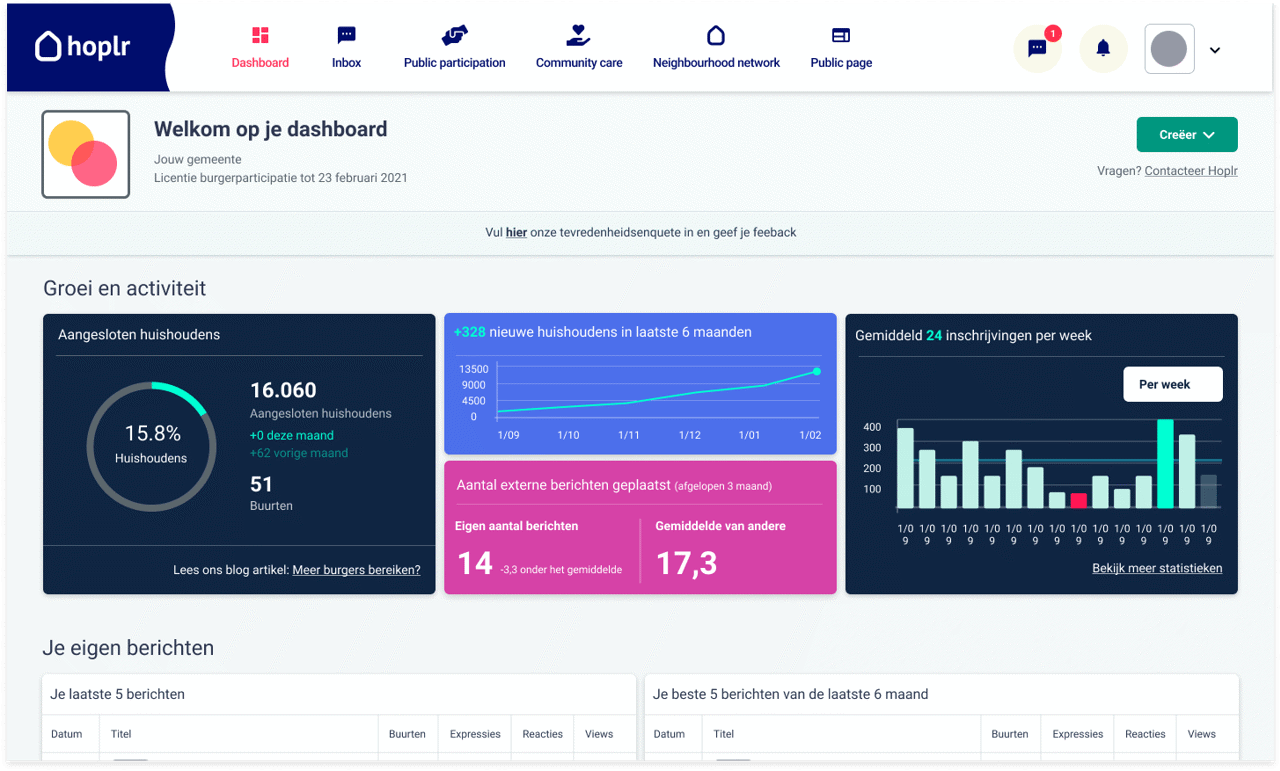Select the Views column header in 'Je laatste 5 berichten'
Screen dimensions: 1280x771
point(599,734)
